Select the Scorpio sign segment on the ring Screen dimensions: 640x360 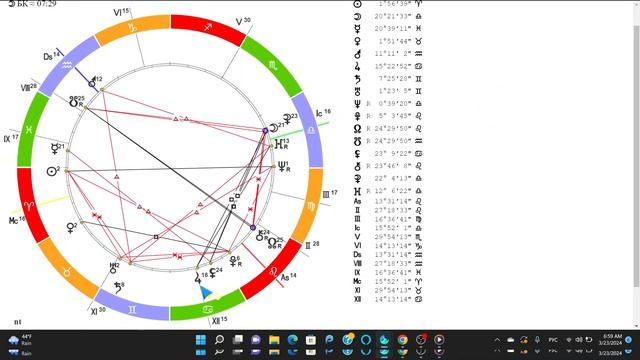click(x=273, y=65)
